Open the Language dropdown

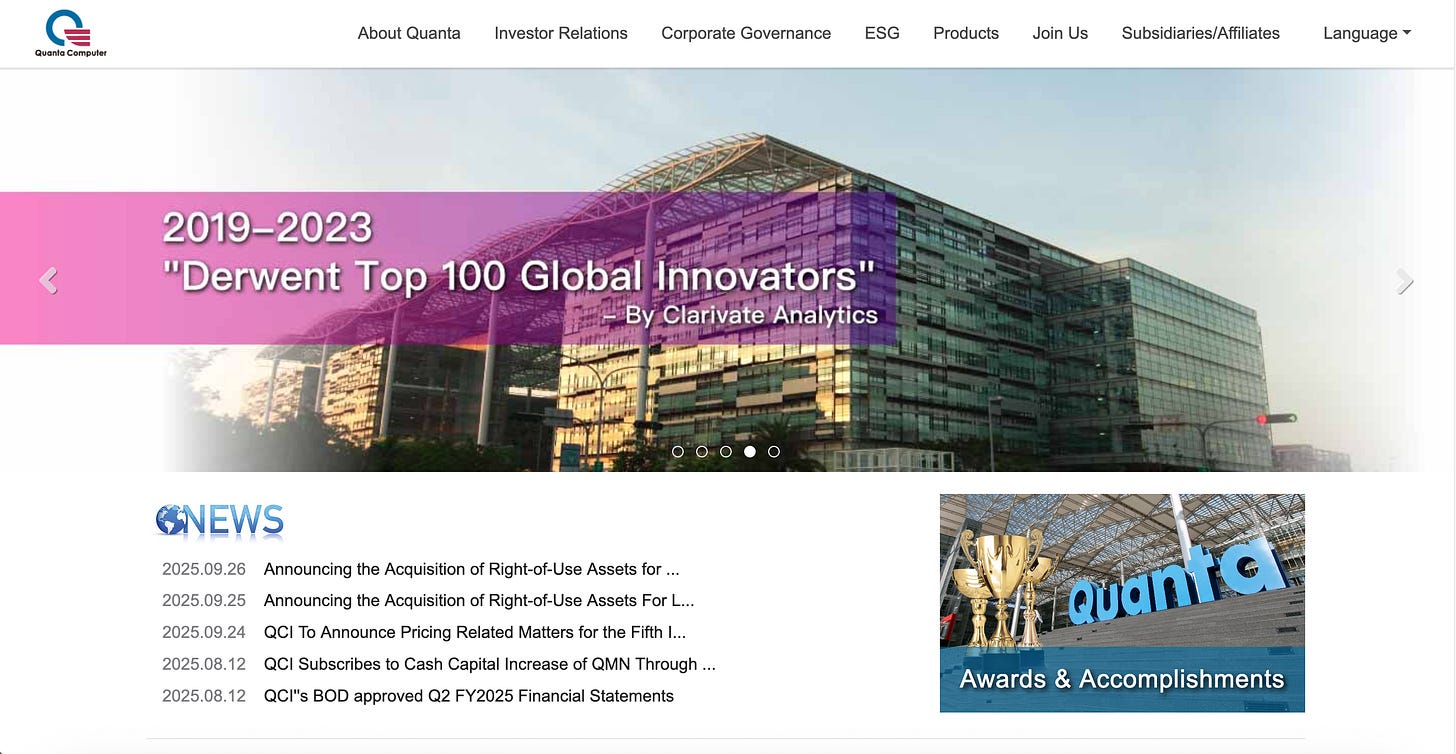click(1367, 33)
